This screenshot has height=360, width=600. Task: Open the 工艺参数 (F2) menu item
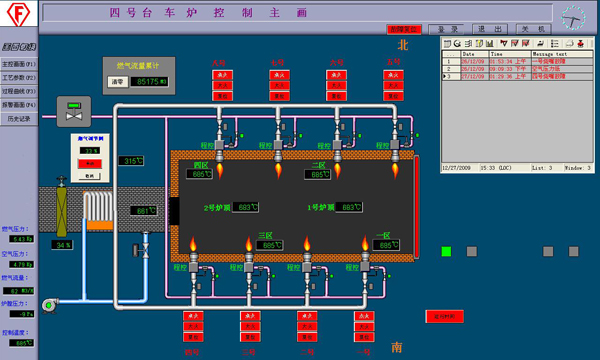pyautogui.click(x=19, y=78)
